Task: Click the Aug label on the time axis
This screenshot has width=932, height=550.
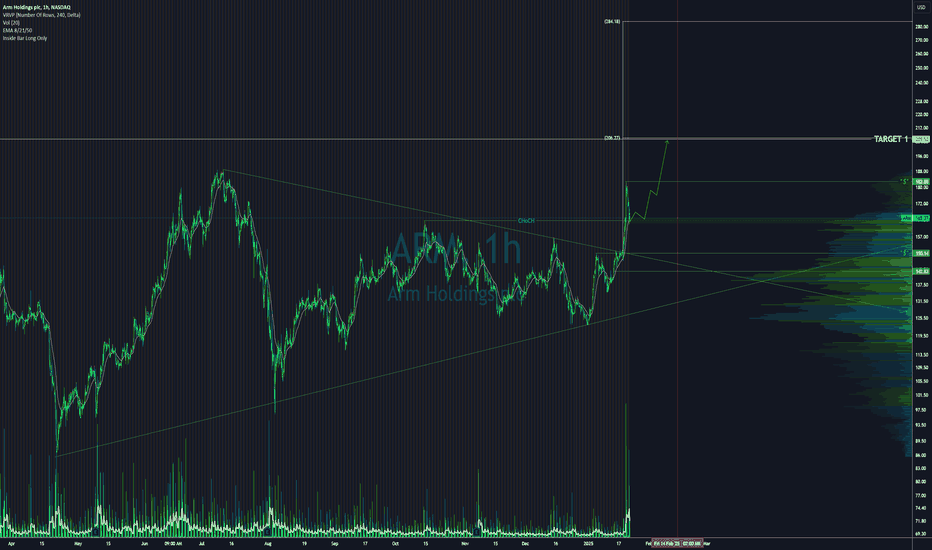Action: 267,543
